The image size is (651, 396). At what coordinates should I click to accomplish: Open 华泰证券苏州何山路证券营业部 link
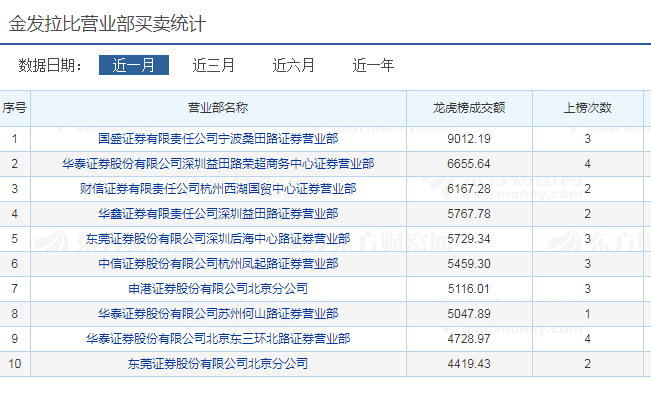218,313
